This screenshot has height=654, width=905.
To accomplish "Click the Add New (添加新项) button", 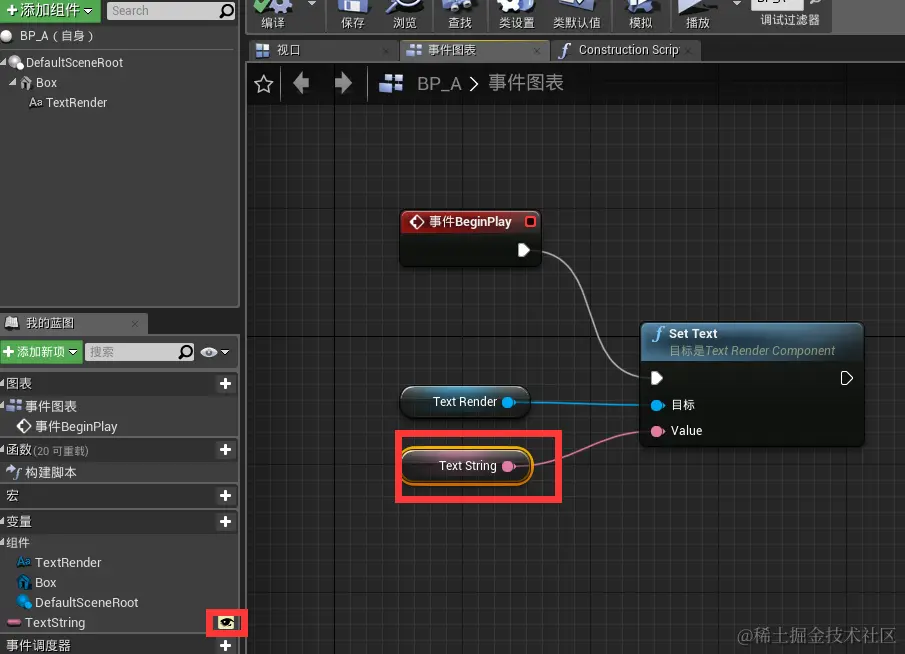I will click(42, 352).
